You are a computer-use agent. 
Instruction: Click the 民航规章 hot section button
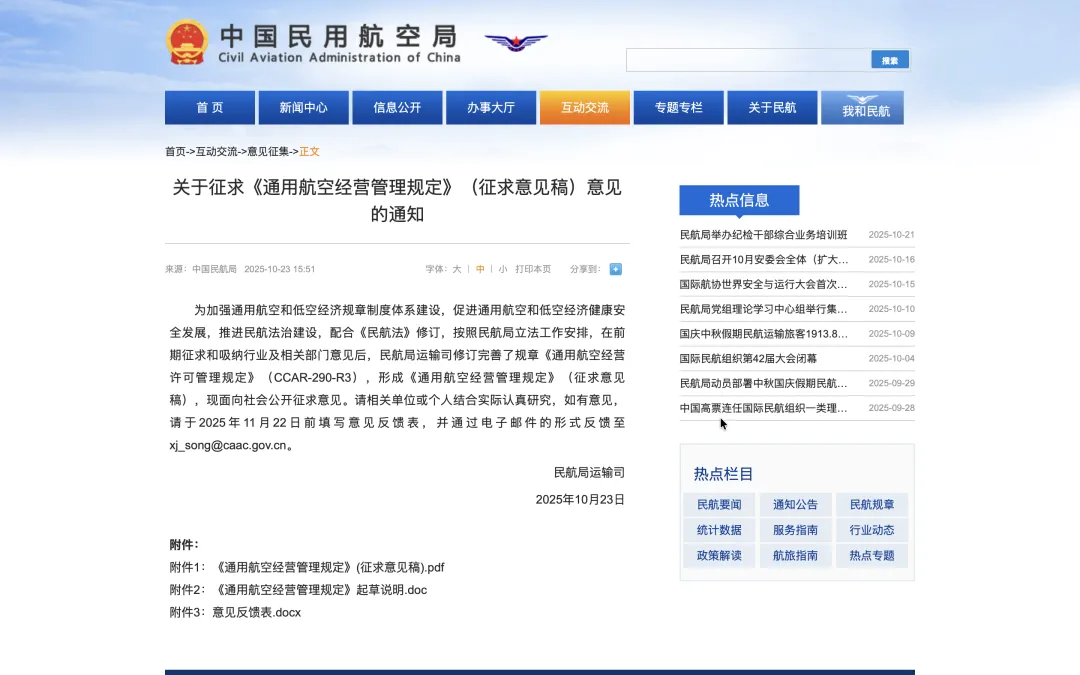pos(871,504)
